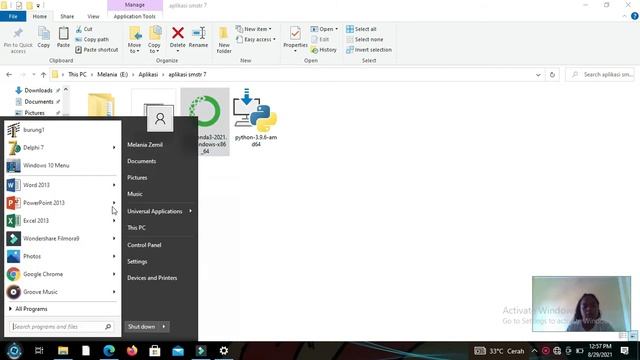Image resolution: width=640 pixels, height=360 pixels.
Task: Open Microsoft Edge from the taskbar
Action: [109, 351]
